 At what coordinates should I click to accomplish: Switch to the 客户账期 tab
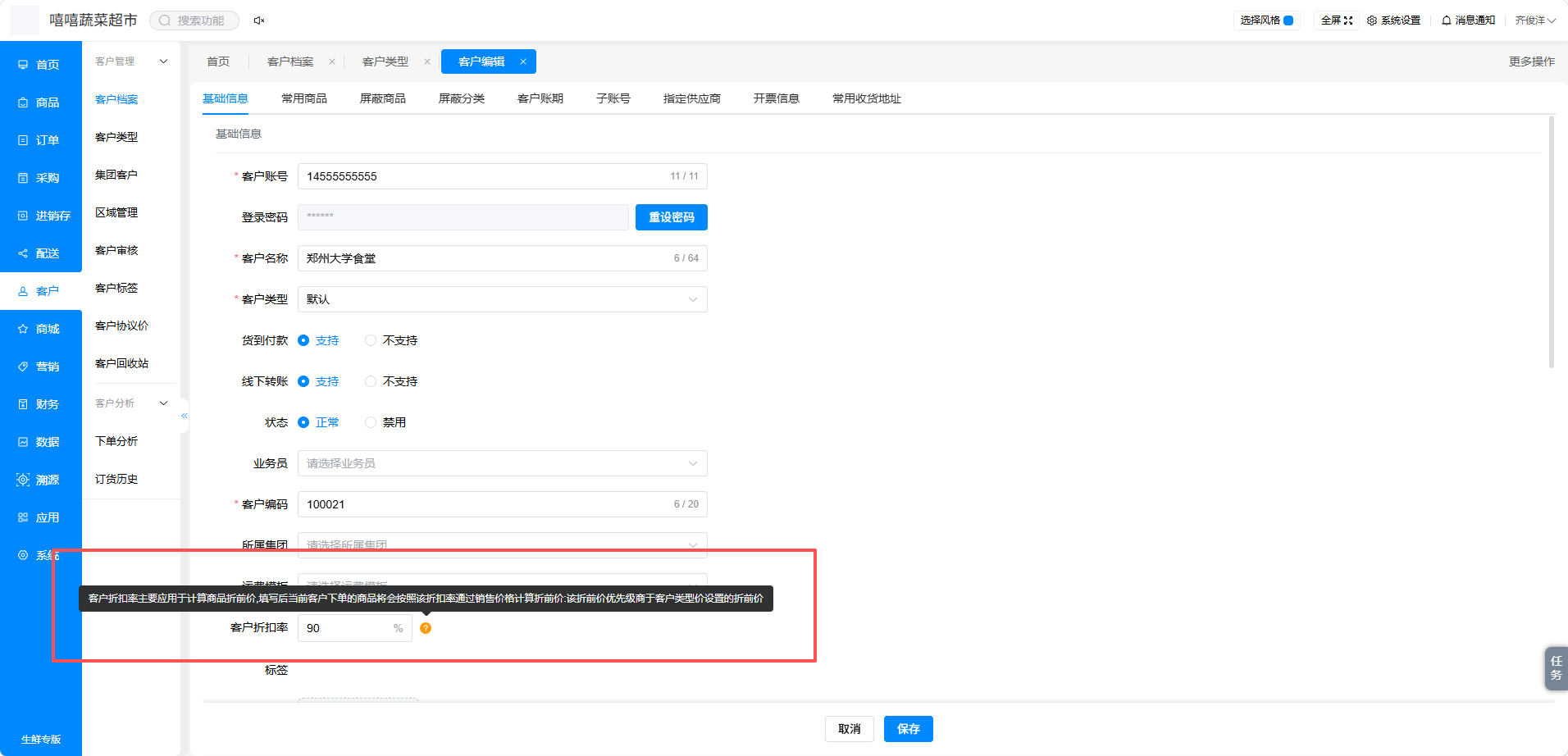coord(540,98)
